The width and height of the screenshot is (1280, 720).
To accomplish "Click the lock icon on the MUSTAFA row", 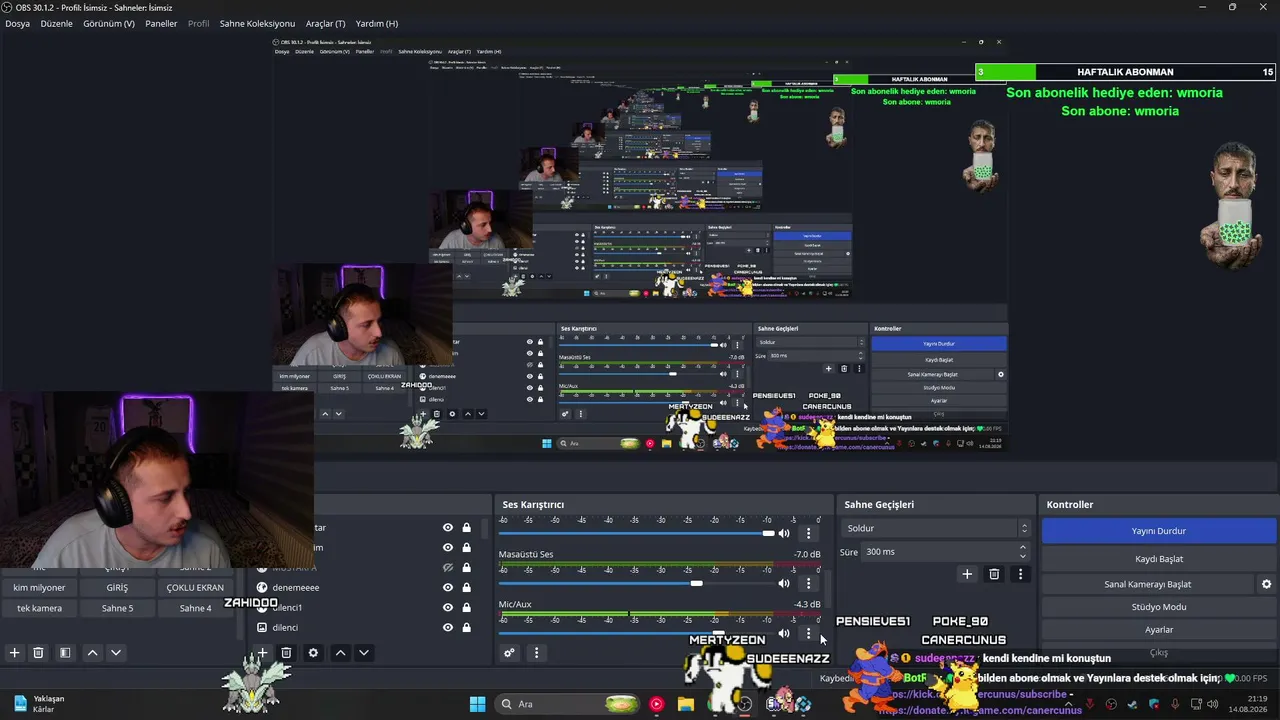I will pos(466,568).
